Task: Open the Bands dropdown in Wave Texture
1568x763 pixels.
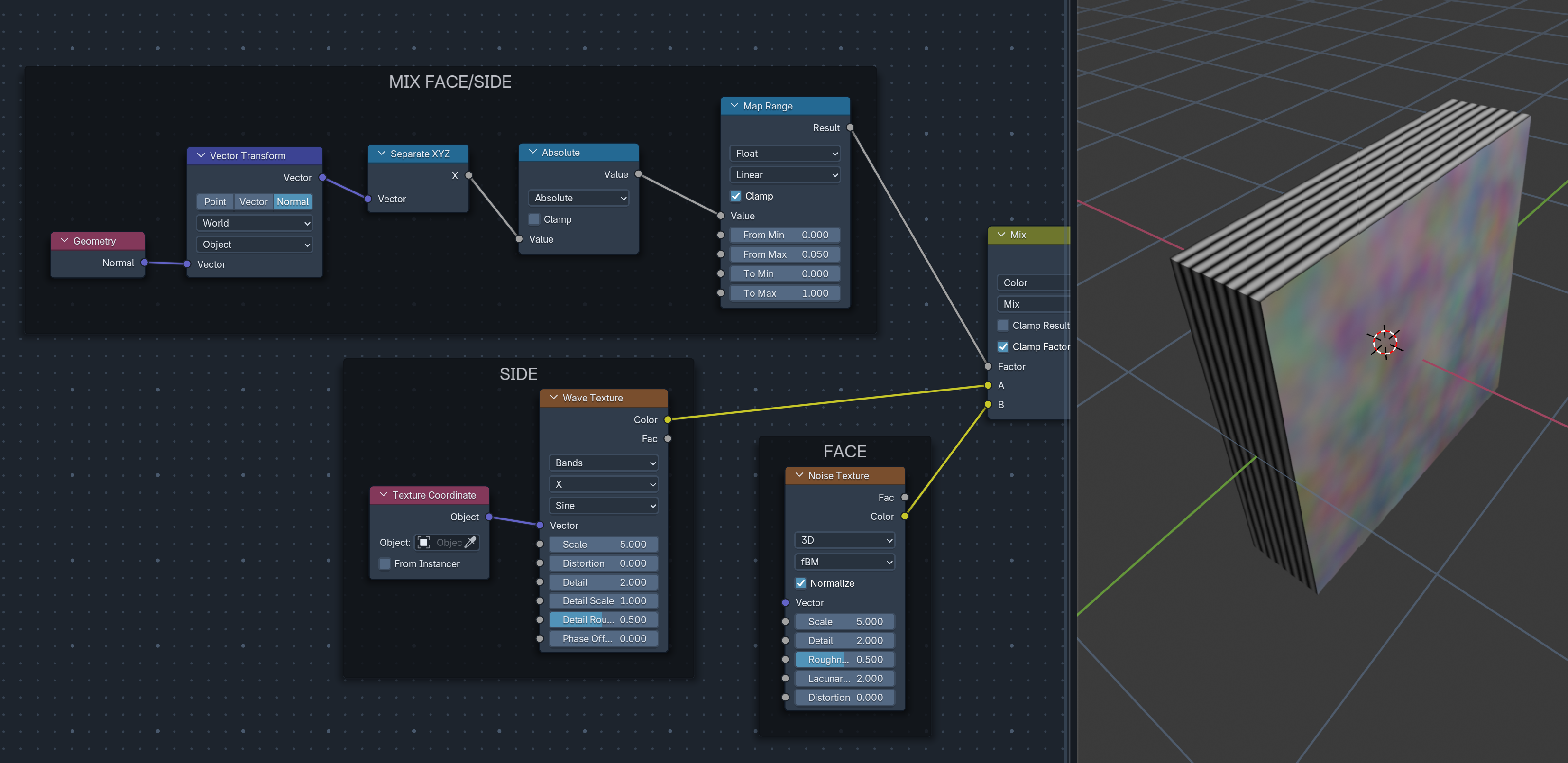Action: point(603,463)
